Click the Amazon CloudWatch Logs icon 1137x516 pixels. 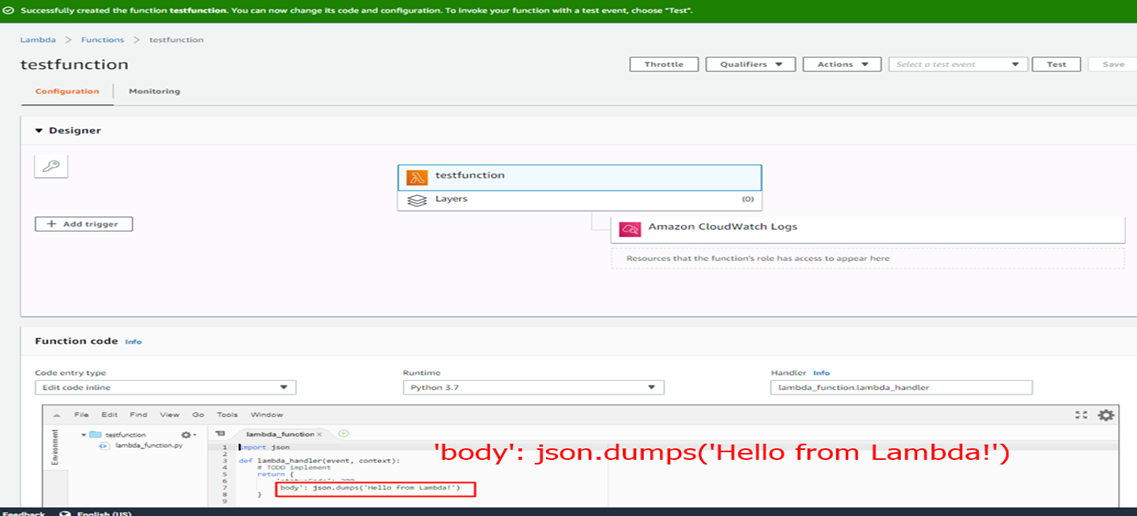pyautogui.click(x=629, y=228)
